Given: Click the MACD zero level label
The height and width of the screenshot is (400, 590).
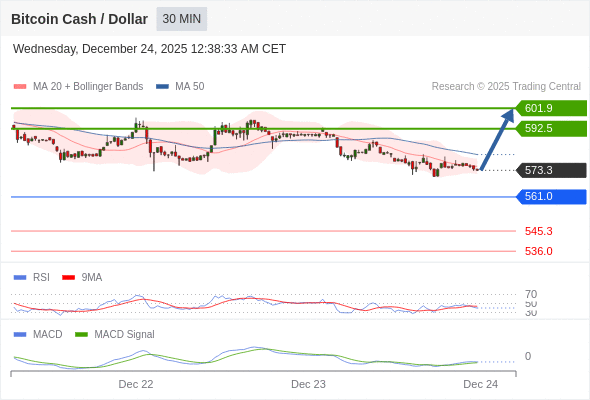Looking at the screenshot, I should click(x=528, y=356).
